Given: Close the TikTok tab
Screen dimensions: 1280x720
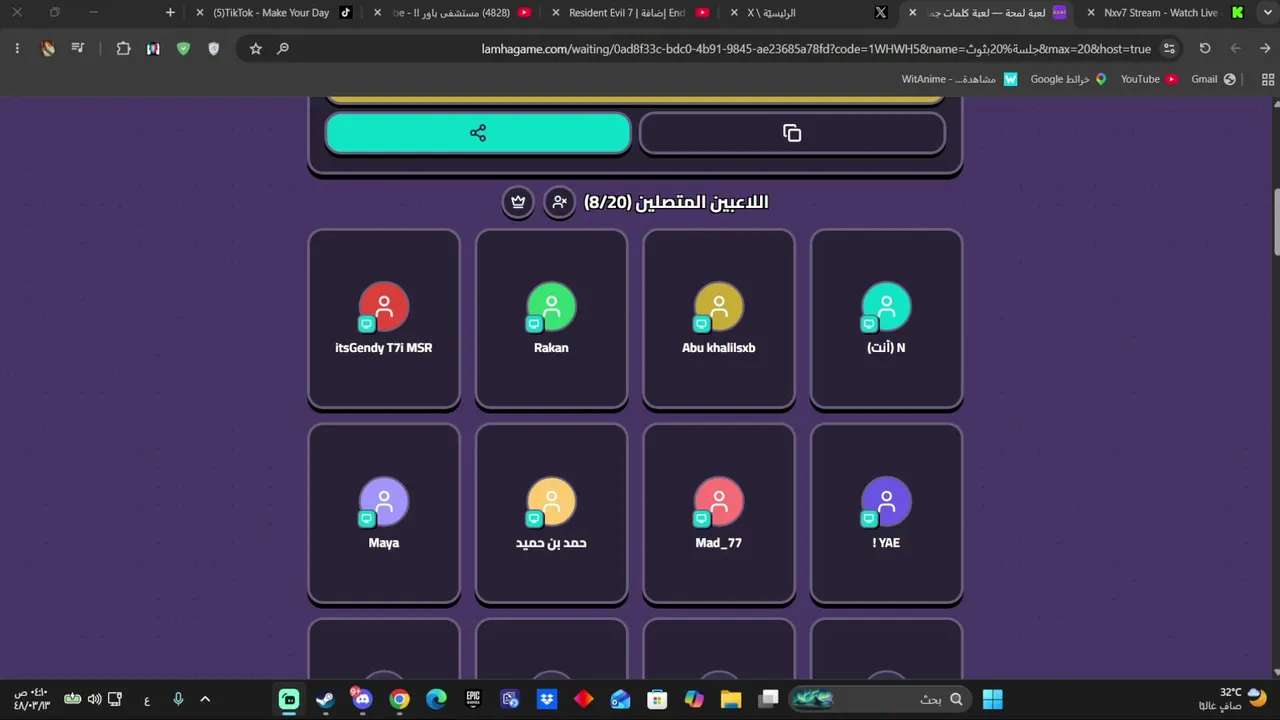Looking at the screenshot, I should (x=200, y=13).
